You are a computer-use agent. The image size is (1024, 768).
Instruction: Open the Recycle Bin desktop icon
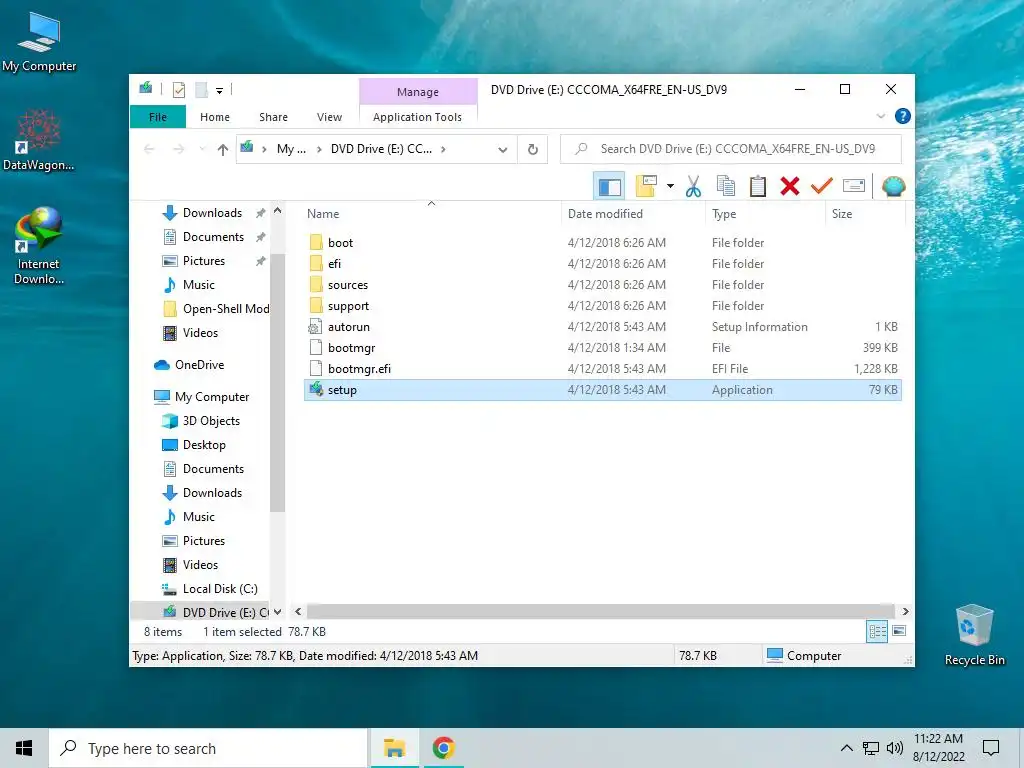pyautogui.click(x=974, y=635)
